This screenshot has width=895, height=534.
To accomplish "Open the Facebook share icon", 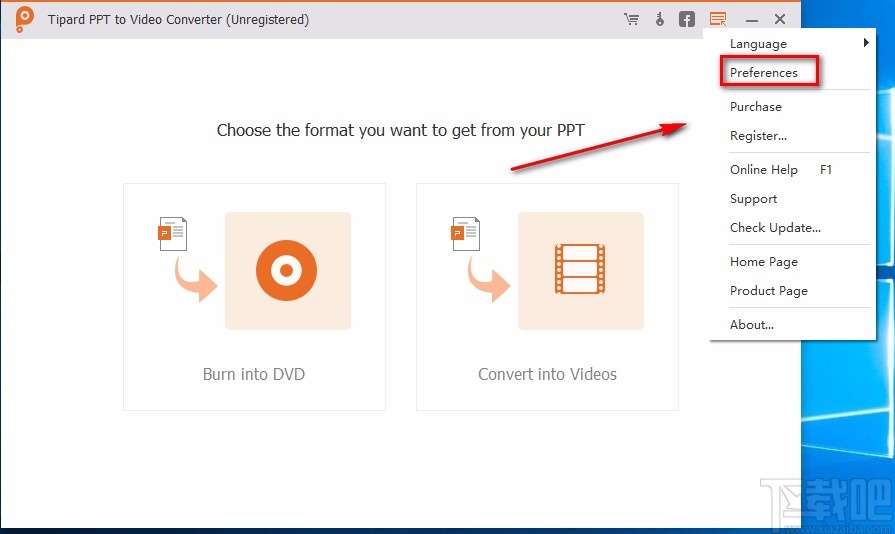I will point(687,19).
